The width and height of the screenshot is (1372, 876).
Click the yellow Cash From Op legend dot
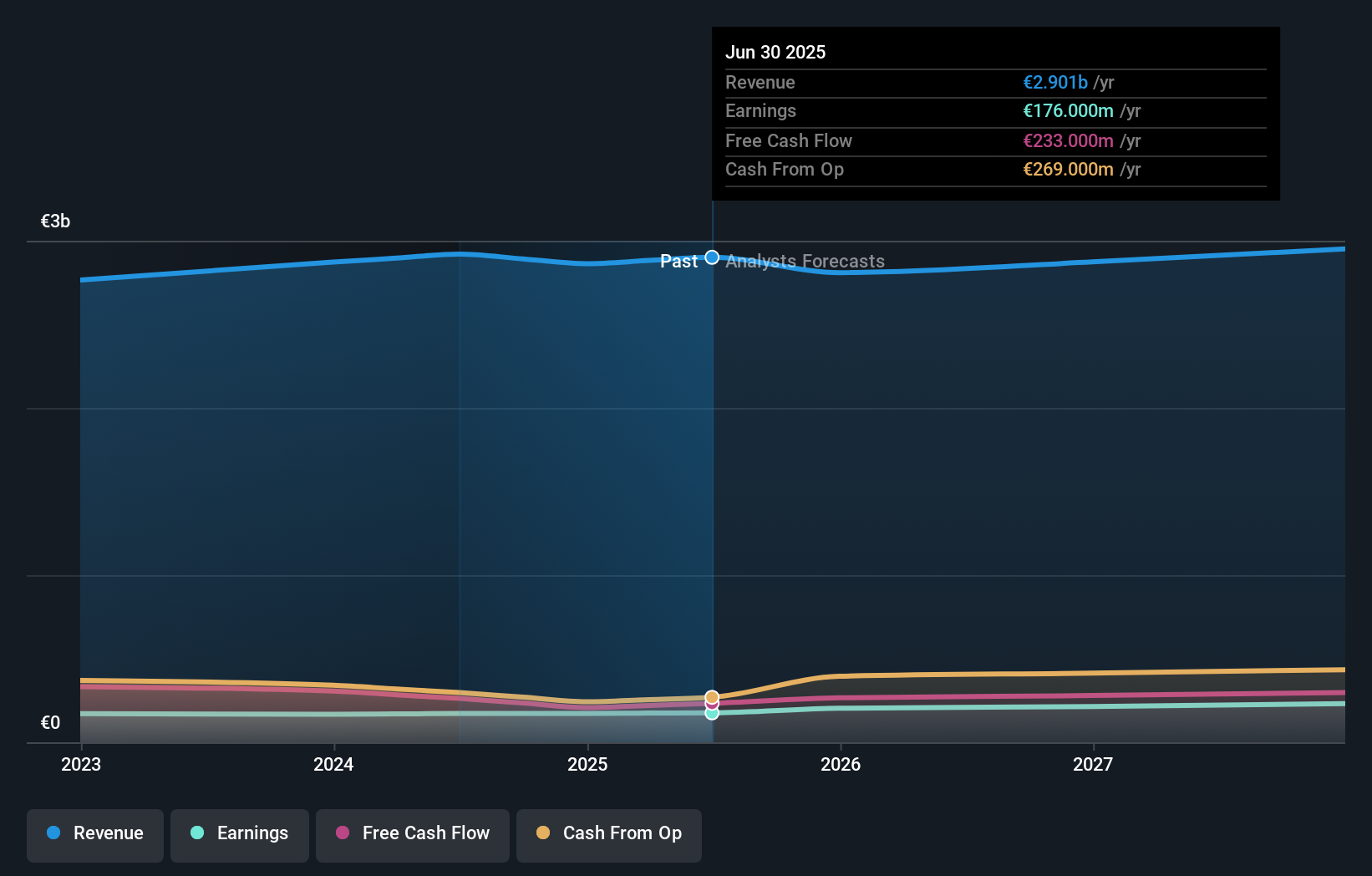[543, 833]
